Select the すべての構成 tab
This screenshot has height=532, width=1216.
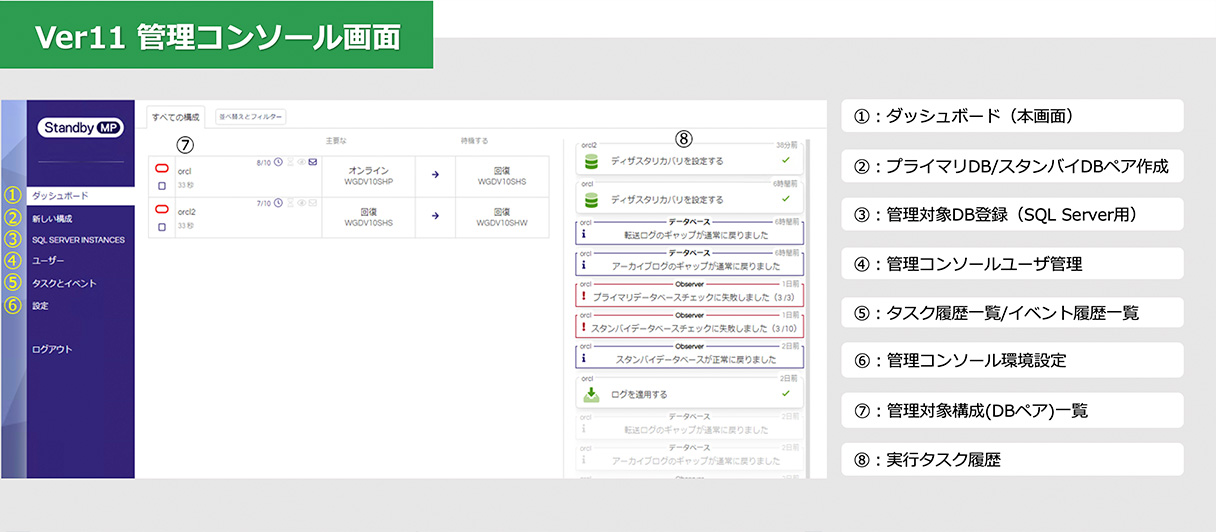pos(176,117)
